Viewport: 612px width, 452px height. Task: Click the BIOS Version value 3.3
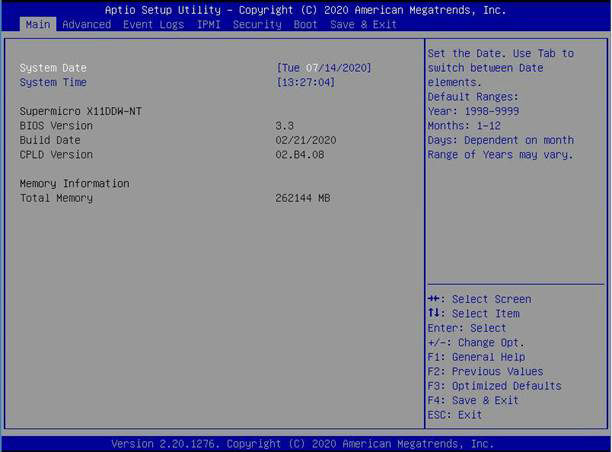[x=284, y=126]
